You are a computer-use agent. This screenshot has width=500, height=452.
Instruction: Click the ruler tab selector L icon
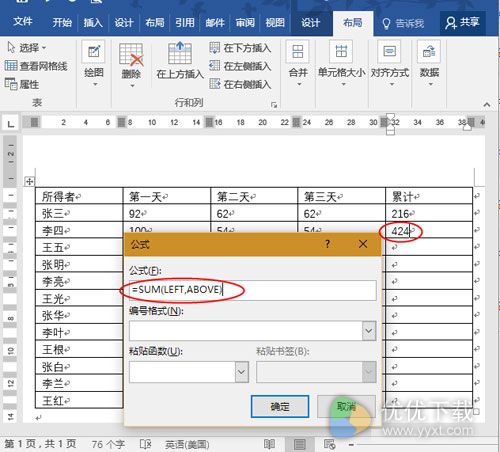pos(11,124)
